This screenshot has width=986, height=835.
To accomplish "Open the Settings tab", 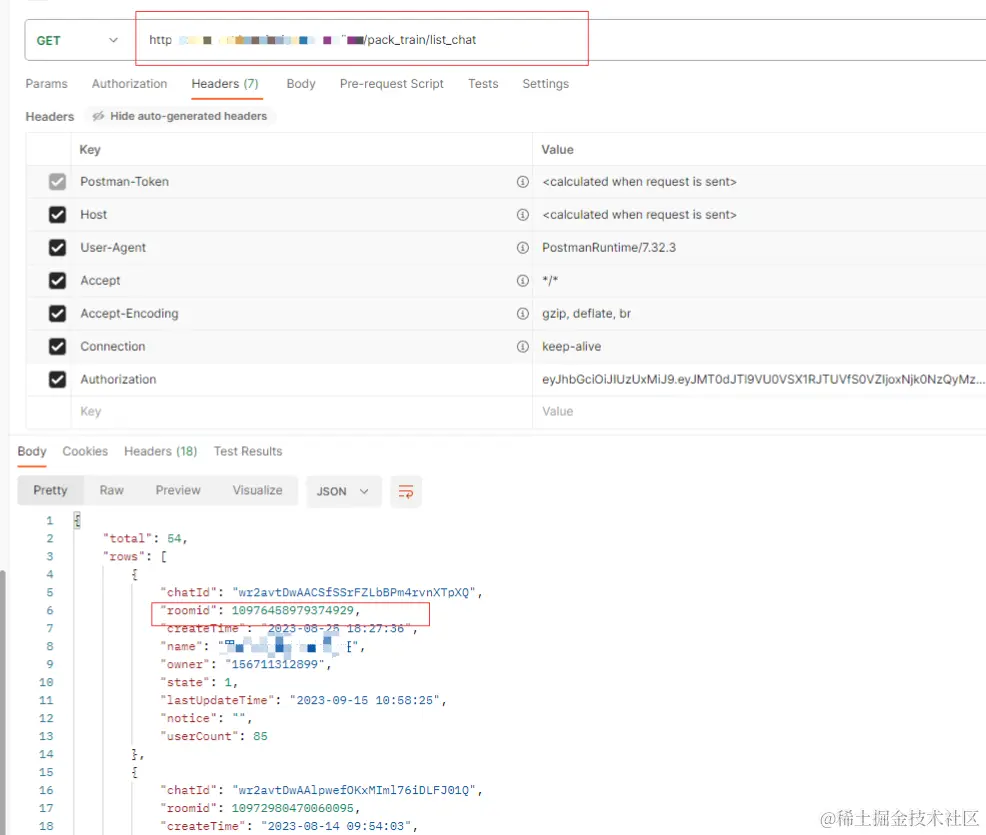I will point(546,84).
